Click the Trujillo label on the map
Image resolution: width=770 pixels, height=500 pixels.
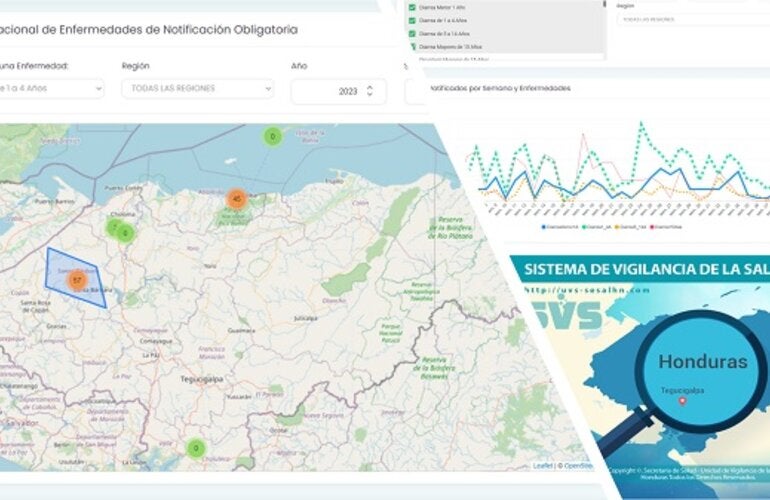(x=334, y=181)
